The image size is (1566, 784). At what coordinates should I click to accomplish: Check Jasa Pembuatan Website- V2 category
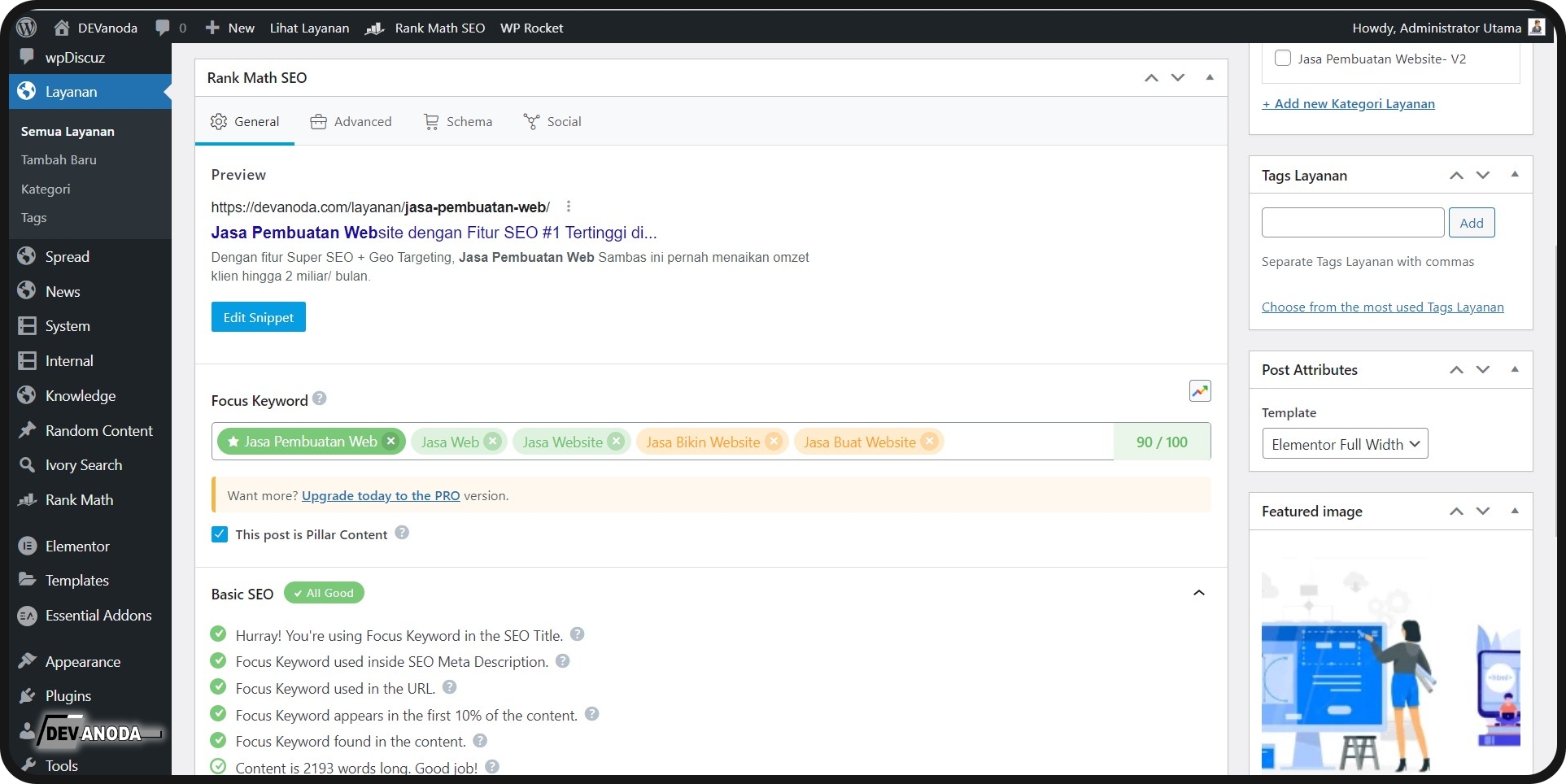click(x=1283, y=59)
